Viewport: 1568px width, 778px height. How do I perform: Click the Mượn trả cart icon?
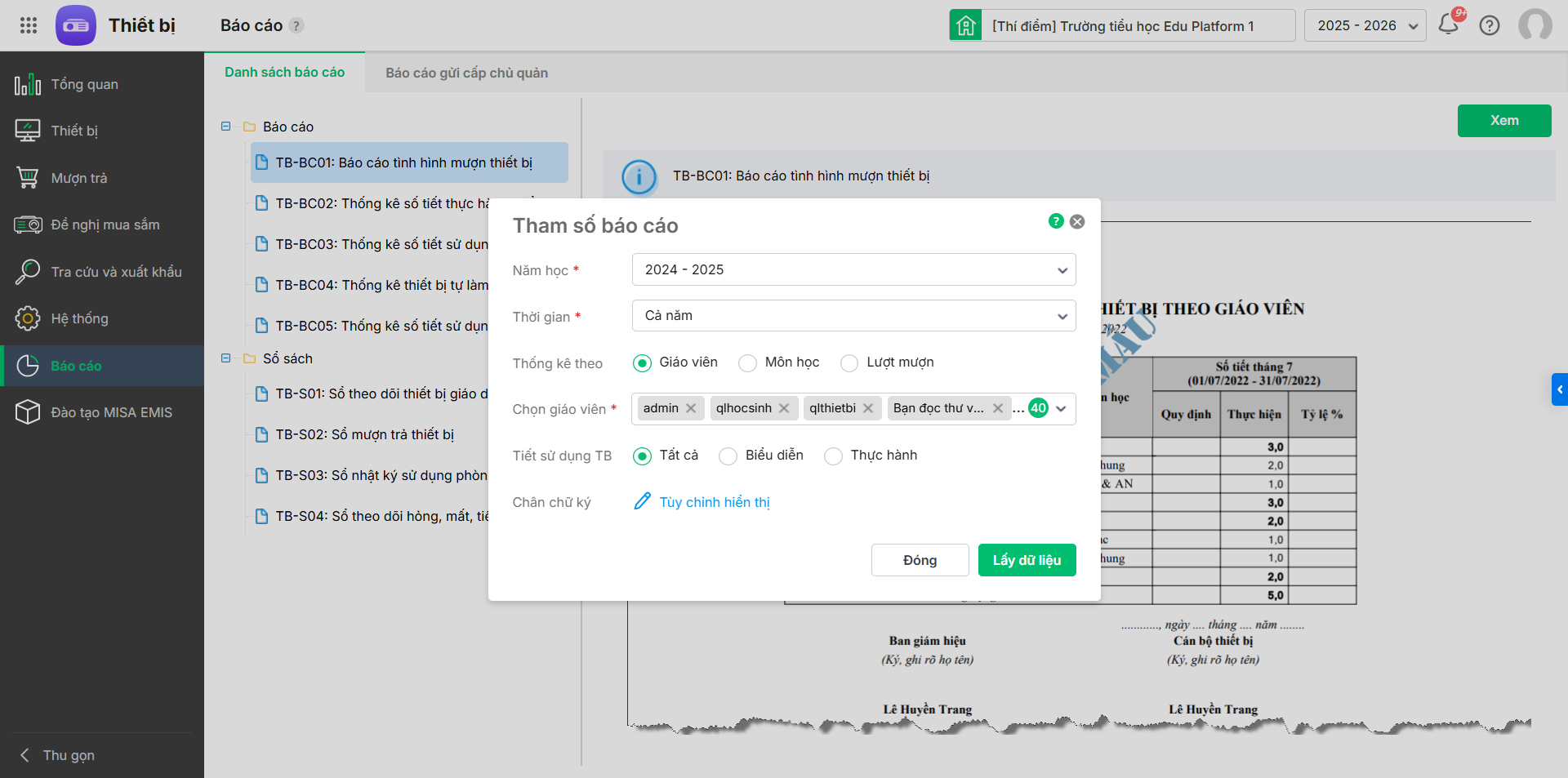[28, 178]
